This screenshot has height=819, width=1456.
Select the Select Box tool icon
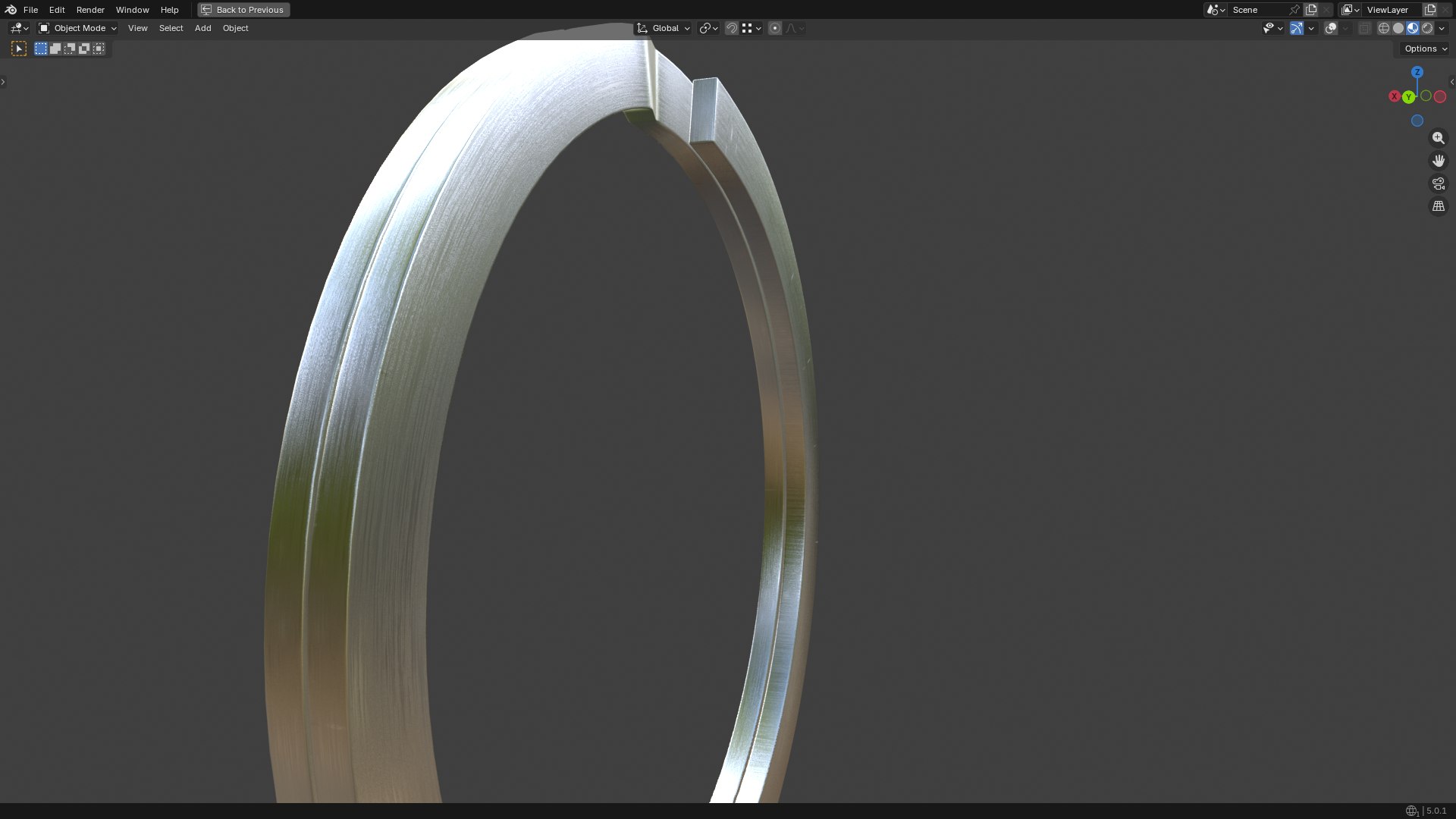pos(19,49)
